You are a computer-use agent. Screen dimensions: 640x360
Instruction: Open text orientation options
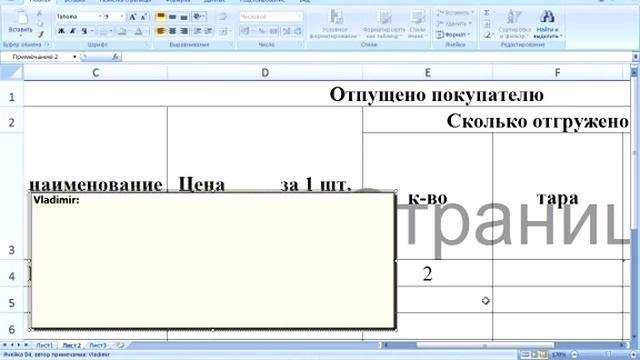(199, 17)
